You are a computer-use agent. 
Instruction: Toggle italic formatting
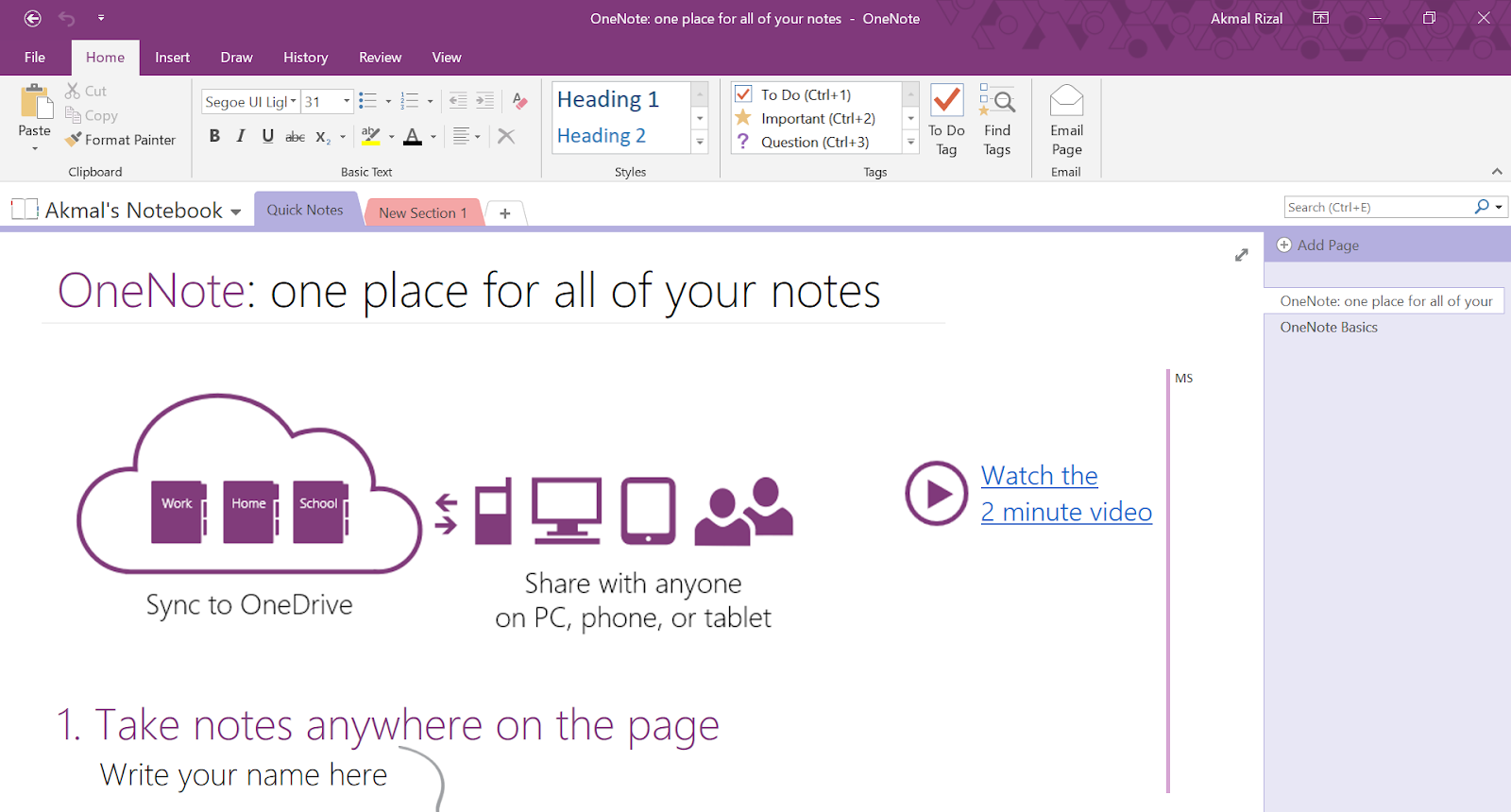(x=241, y=137)
